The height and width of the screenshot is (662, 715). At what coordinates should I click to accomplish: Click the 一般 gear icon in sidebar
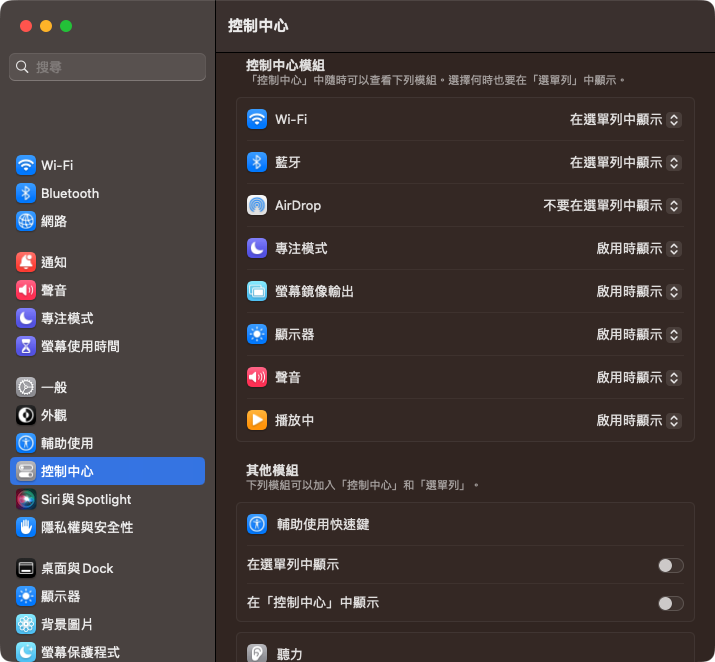coord(26,387)
